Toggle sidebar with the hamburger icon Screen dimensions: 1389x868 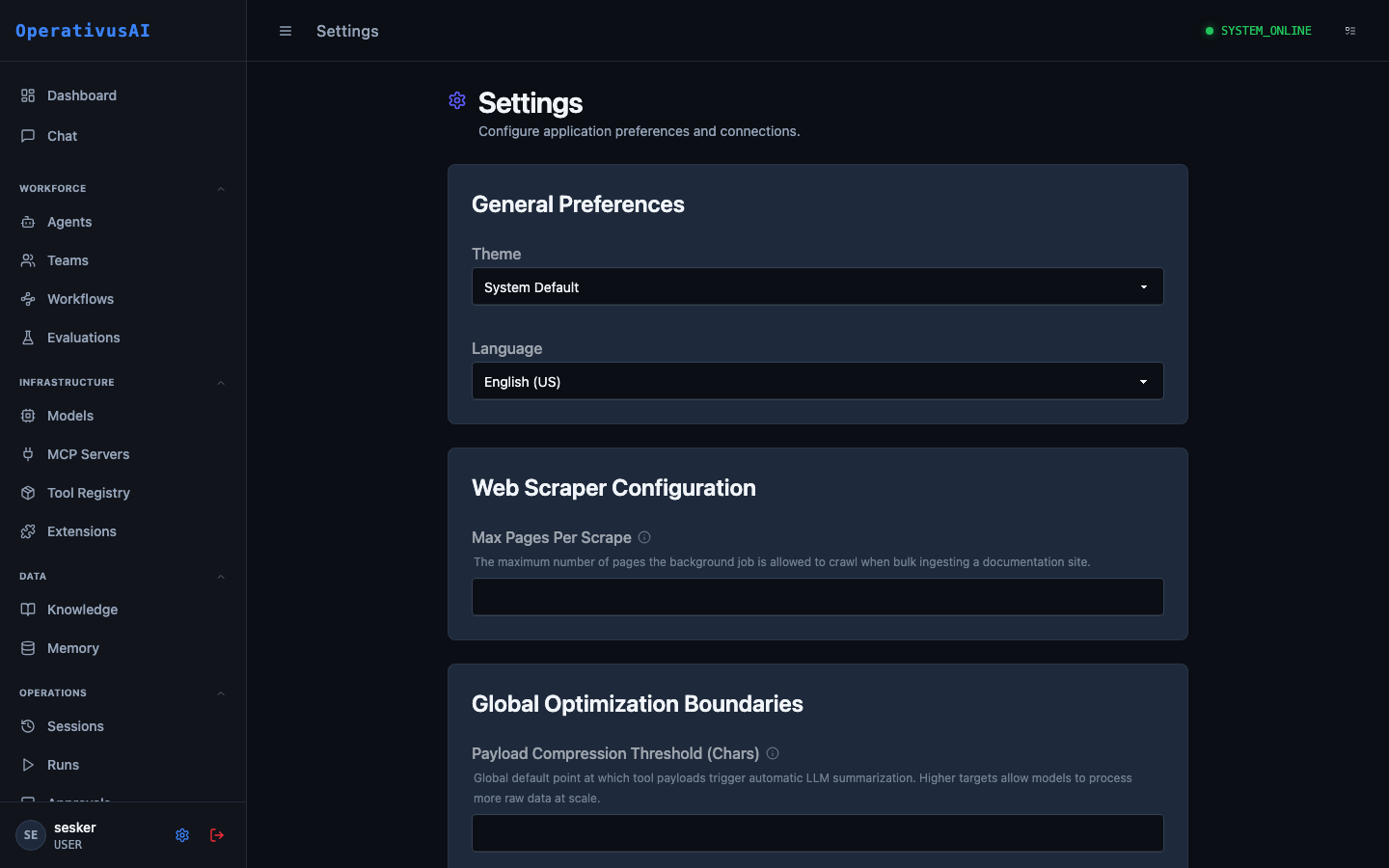(286, 31)
